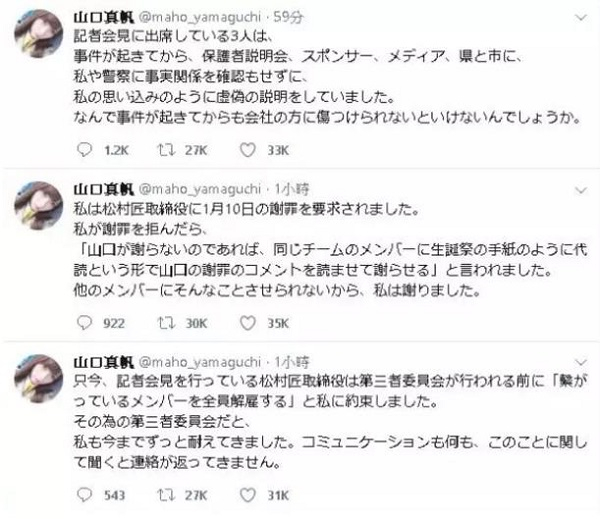This screenshot has width=600, height=519.
Task: Expand options chevron on the 1月10日 apology tweet
Action: [x=581, y=190]
